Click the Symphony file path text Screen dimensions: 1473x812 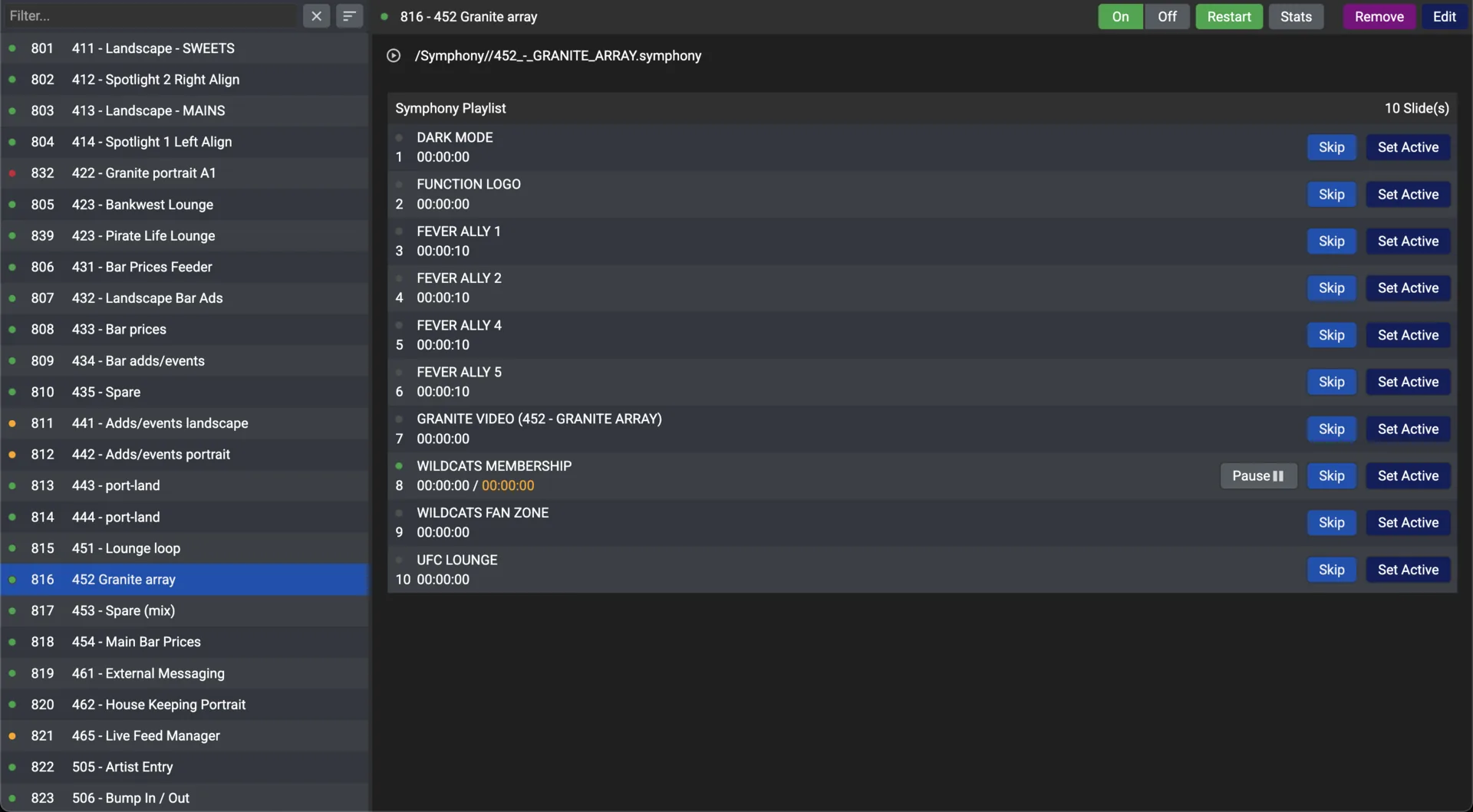[x=558, y=55]
